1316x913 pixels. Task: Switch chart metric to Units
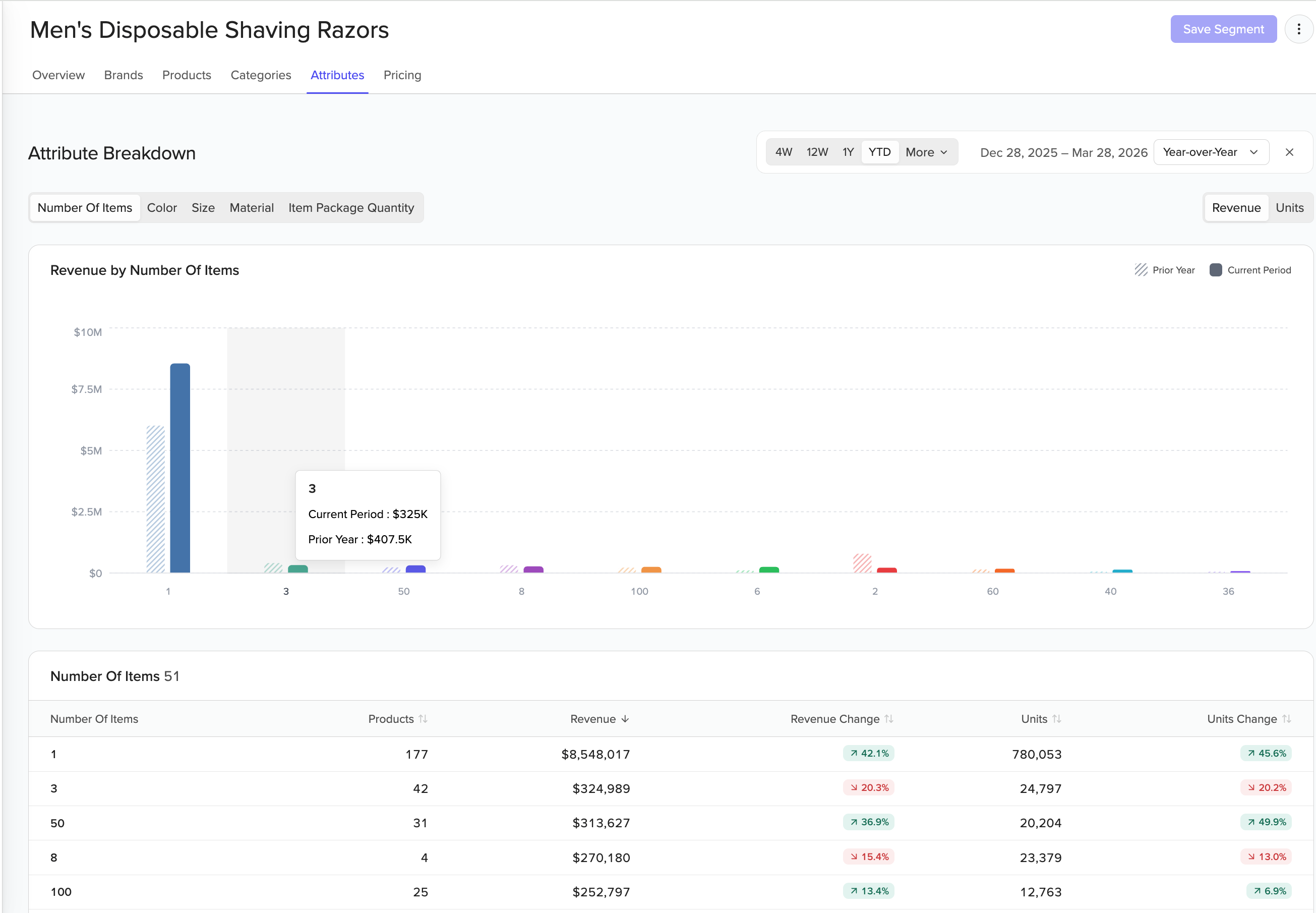1289,208
